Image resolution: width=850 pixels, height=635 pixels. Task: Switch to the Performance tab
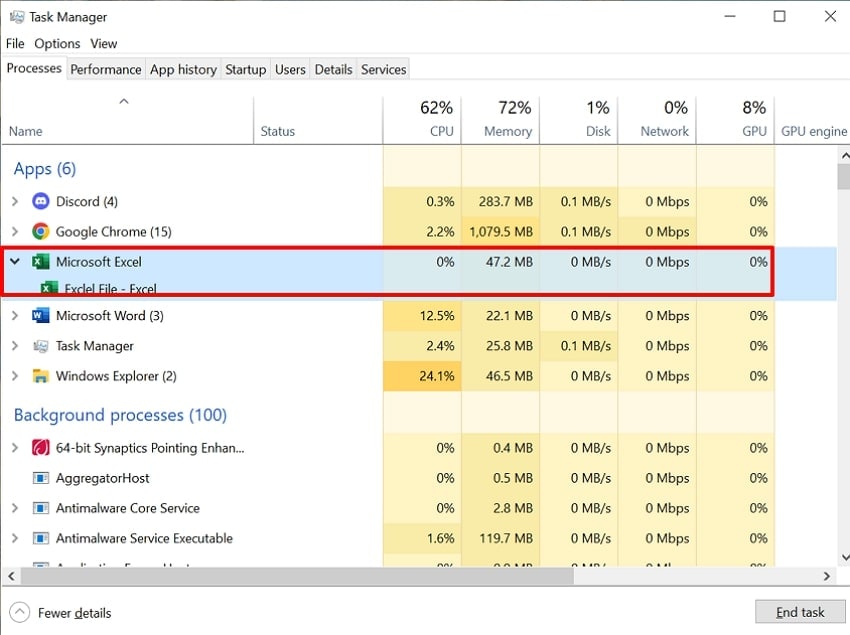105,69
